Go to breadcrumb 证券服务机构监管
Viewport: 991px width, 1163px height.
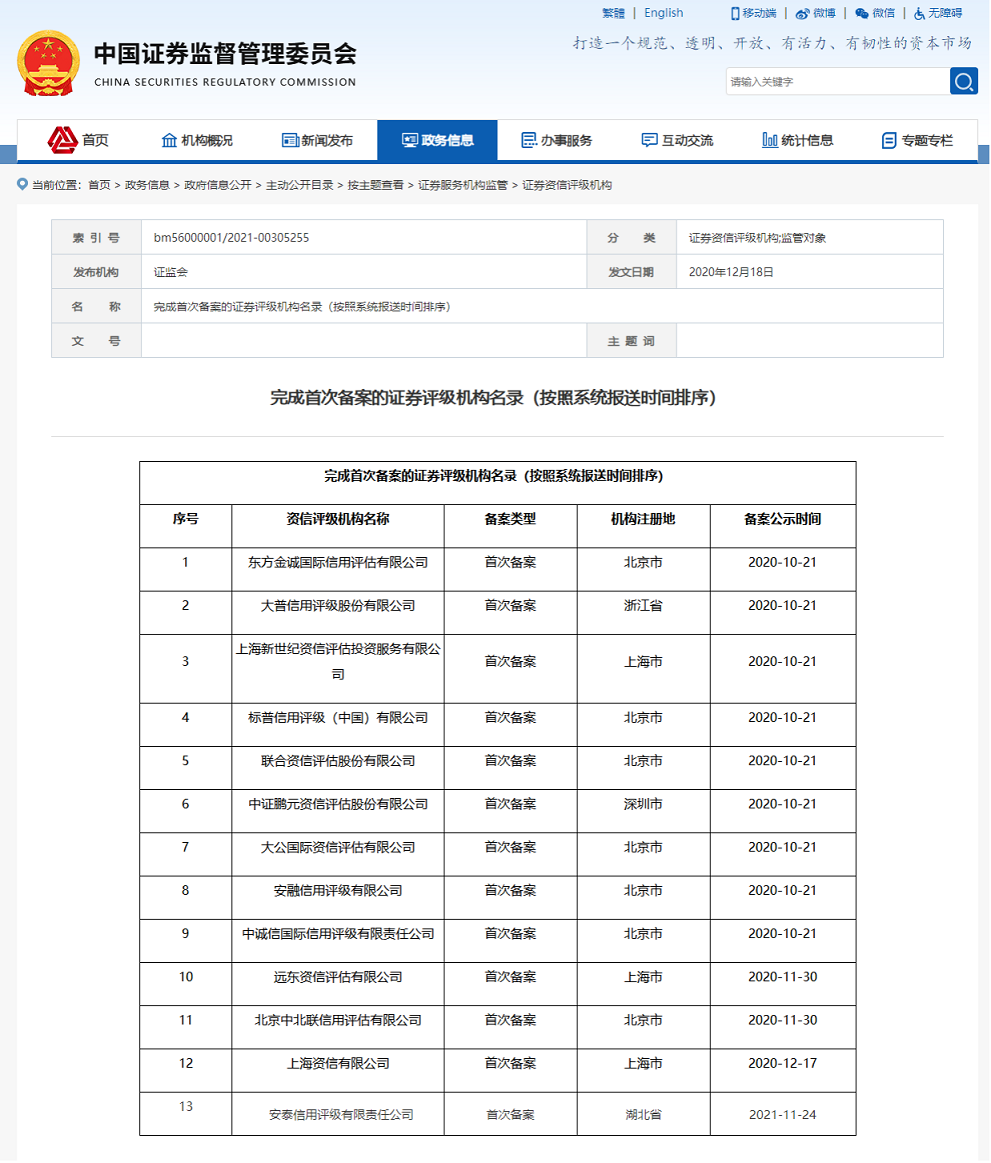tap(463, 185)
